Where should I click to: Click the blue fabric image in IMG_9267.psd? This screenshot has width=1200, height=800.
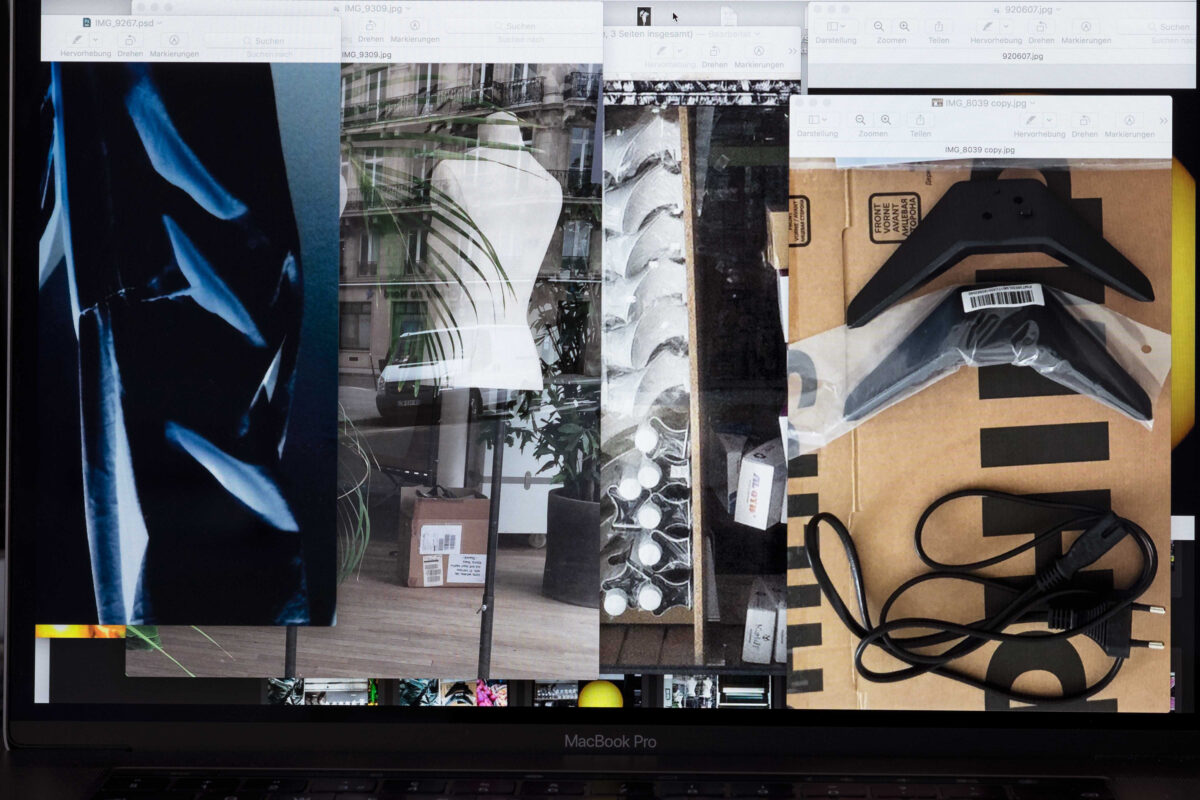(x=188, y=343)
